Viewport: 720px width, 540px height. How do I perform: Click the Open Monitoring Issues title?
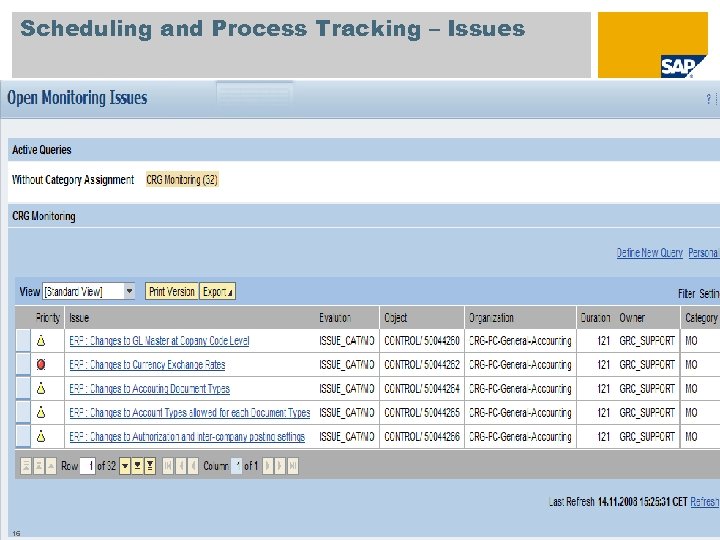click(77, 98)
